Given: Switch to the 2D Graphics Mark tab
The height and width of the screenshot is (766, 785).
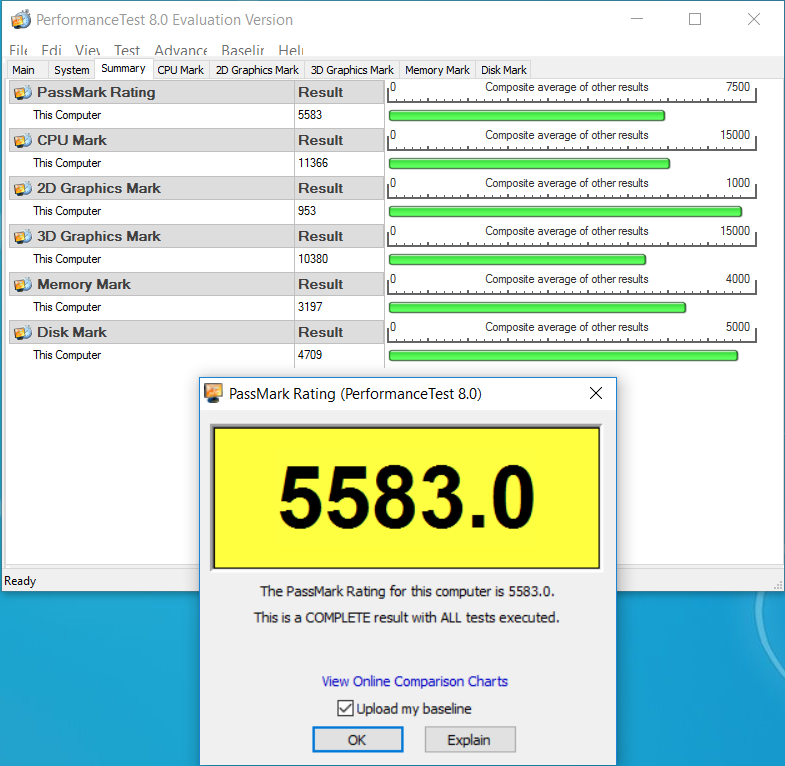Looking at the screenshot, I should [x=257, y=70].
